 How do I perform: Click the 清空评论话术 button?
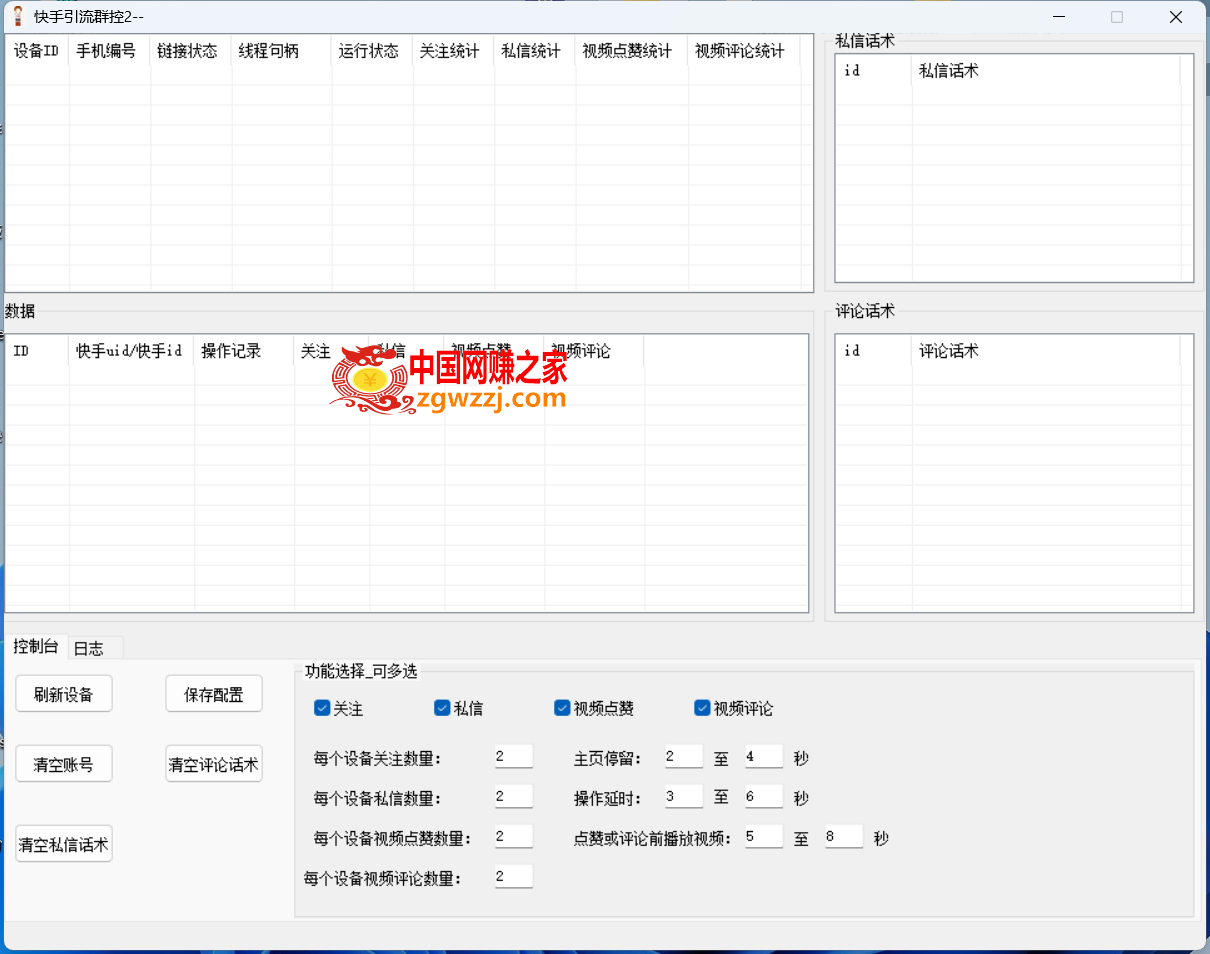(214, 764)
